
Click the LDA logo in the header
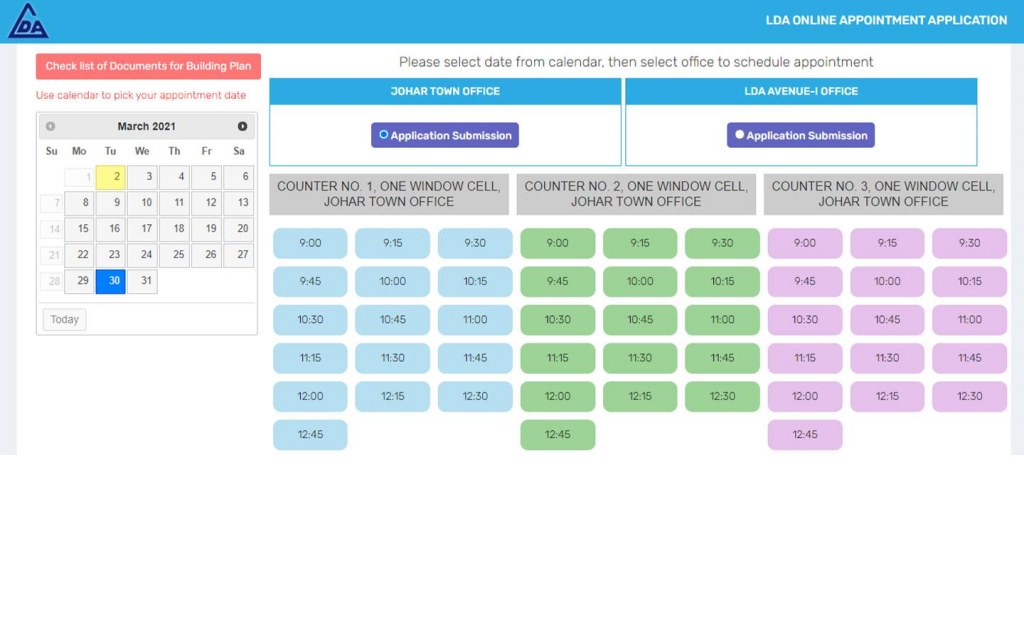(28, 21)
